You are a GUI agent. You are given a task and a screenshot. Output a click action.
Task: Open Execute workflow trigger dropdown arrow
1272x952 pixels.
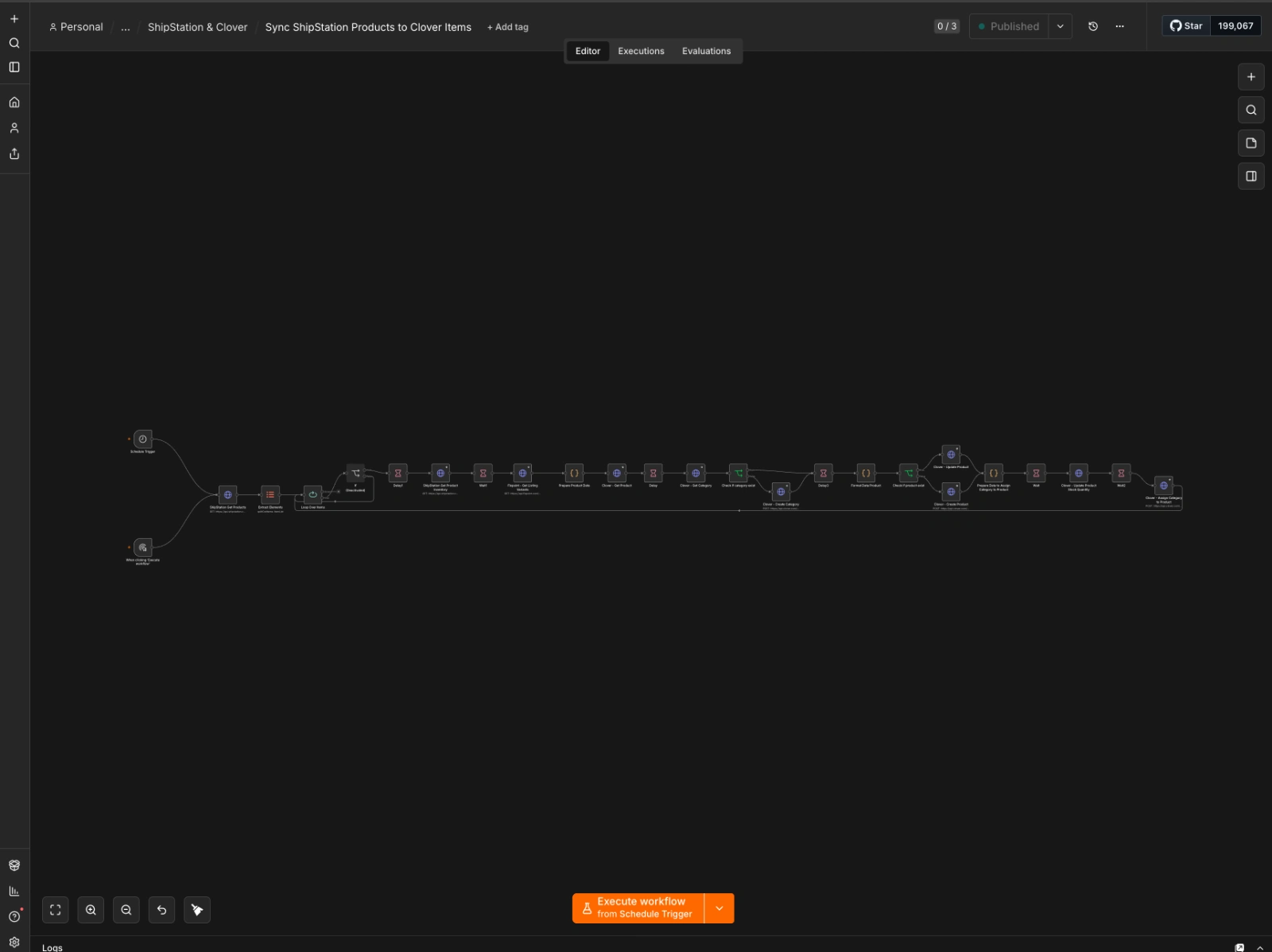[719, 908]
